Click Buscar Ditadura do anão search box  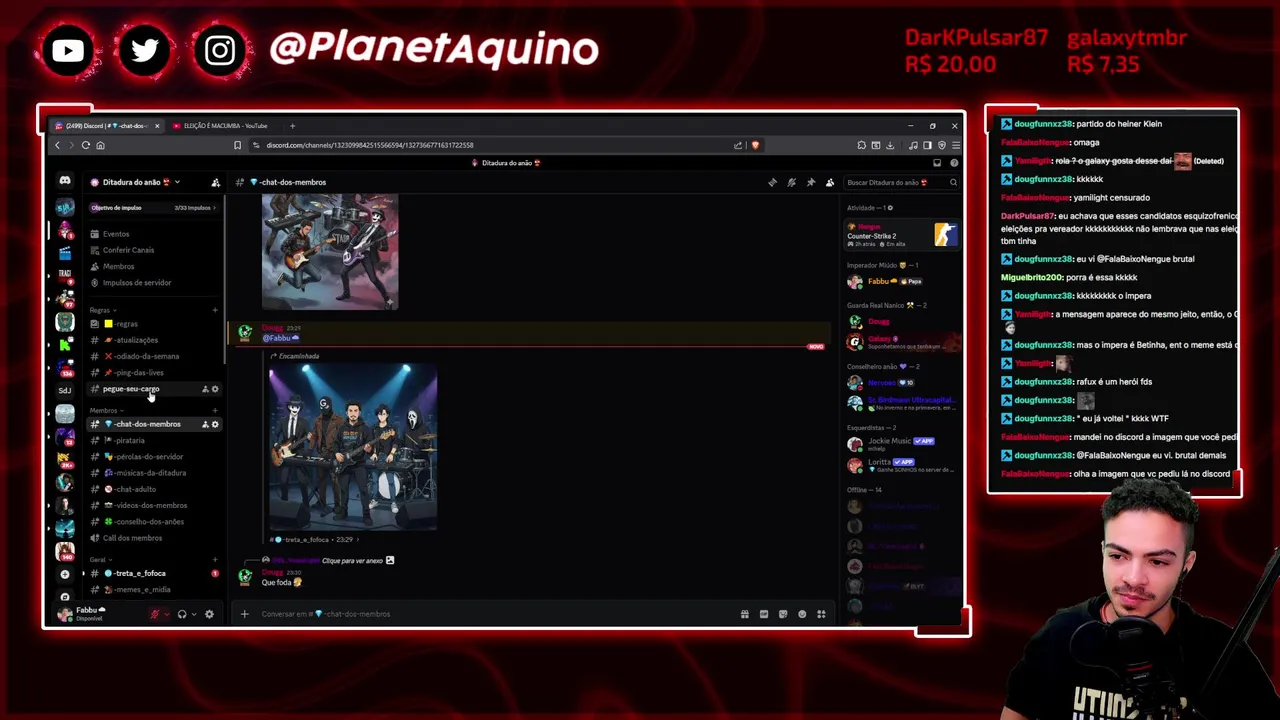click(x=902, y=182)
